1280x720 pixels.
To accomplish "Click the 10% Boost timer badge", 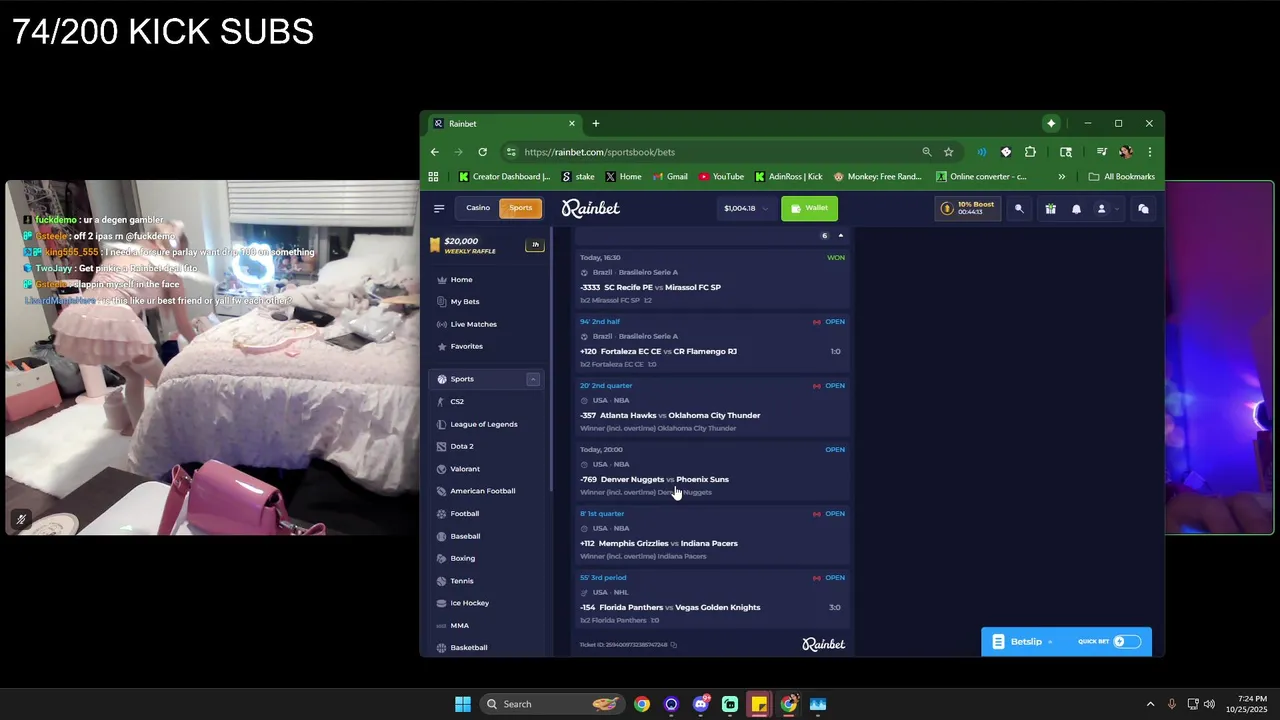I will [x=970, y=208].
